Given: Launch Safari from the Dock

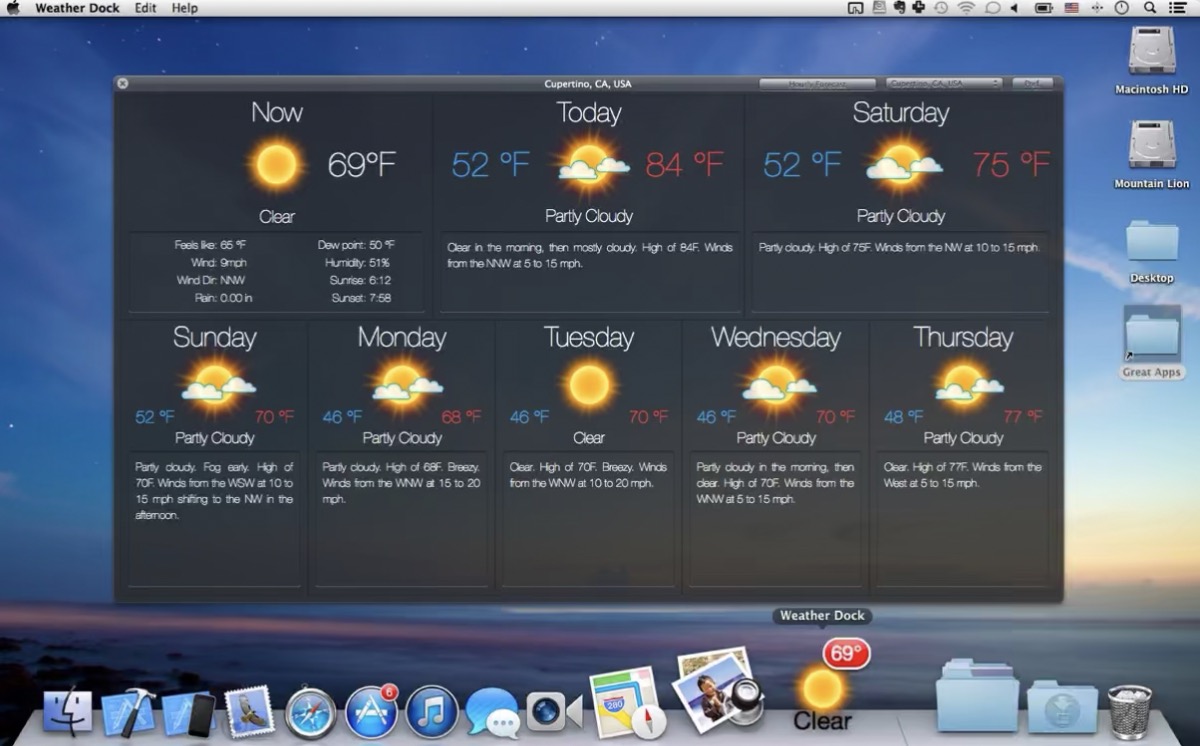Looking at the screenshot, I should 310,713.
